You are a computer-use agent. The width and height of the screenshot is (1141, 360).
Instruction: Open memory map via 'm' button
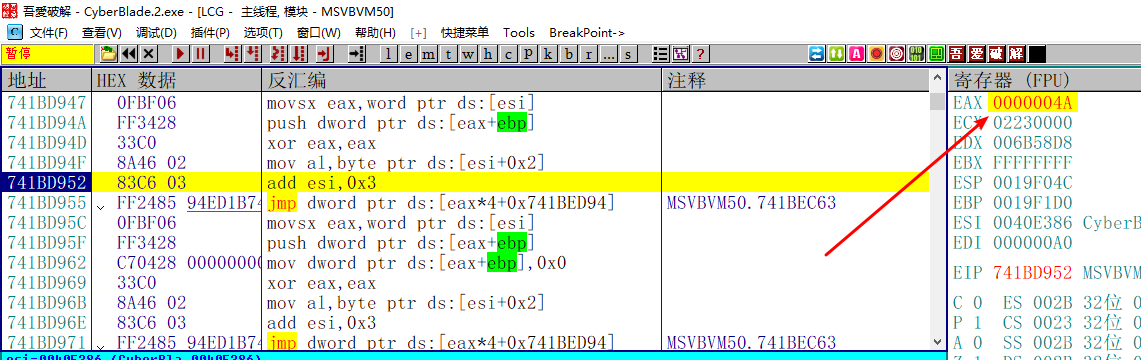(x=429, y=54)
